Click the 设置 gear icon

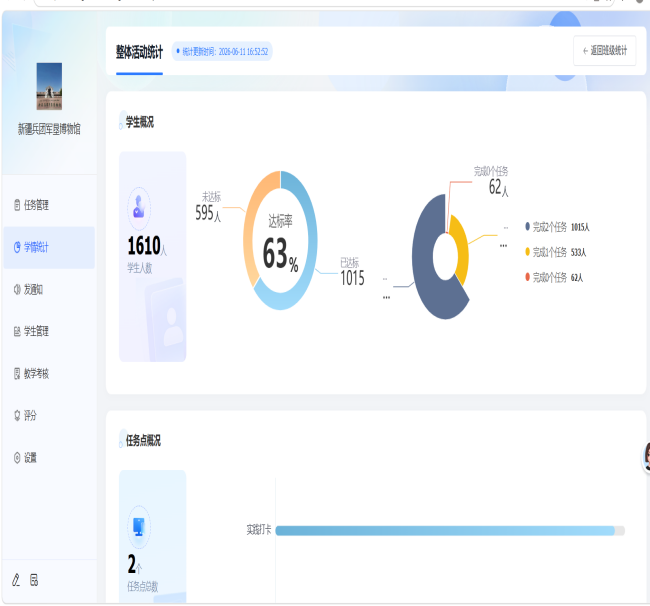(x=17, y=458)
